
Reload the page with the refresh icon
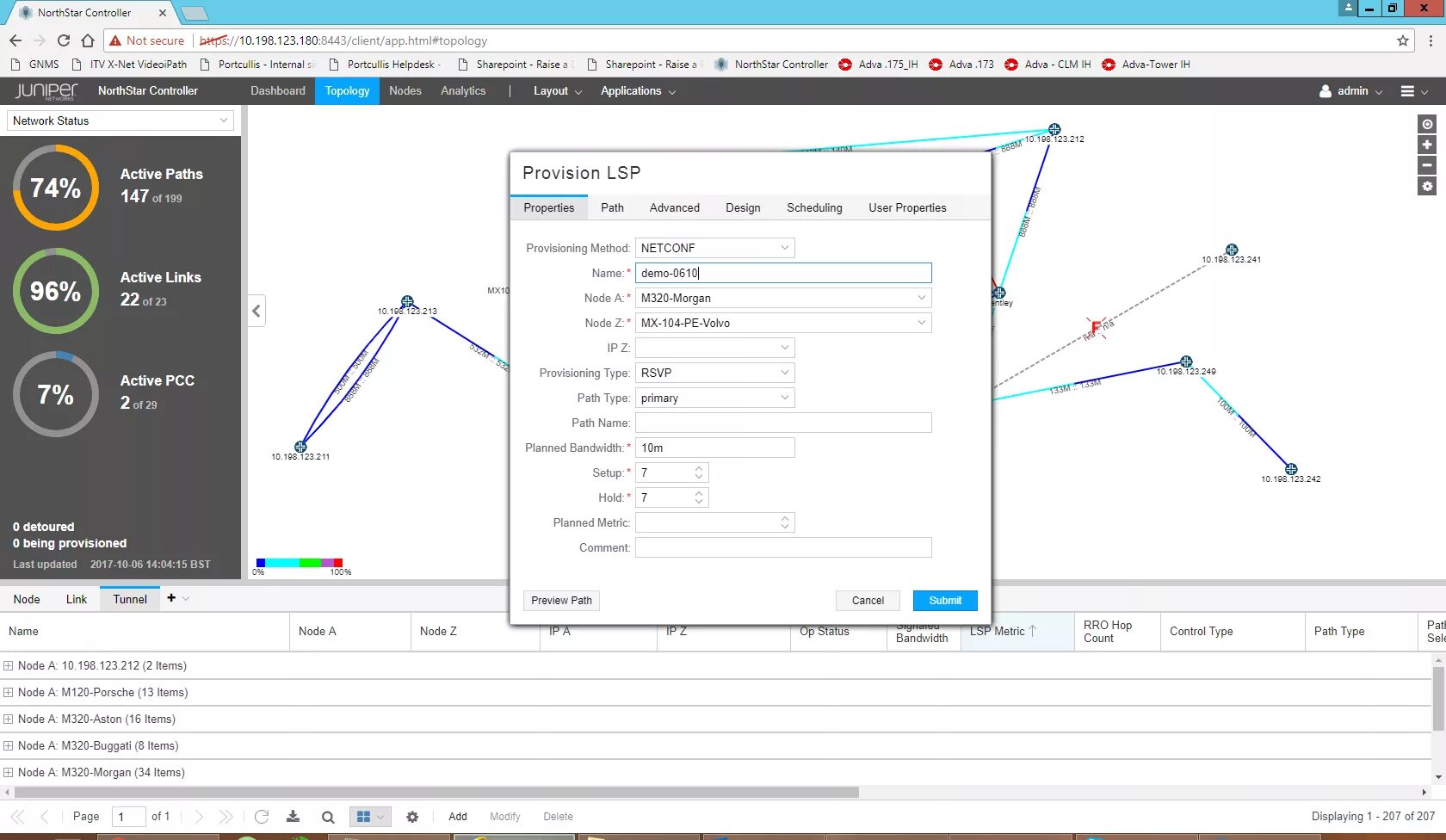pos(64,40)
